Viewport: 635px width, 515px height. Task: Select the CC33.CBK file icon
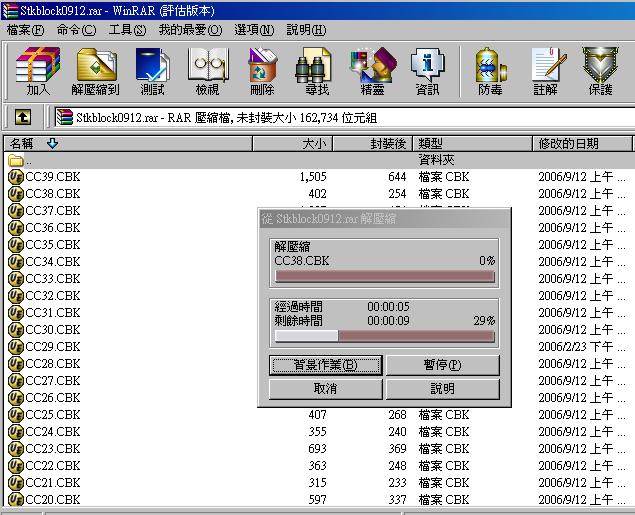click(16, 279)
